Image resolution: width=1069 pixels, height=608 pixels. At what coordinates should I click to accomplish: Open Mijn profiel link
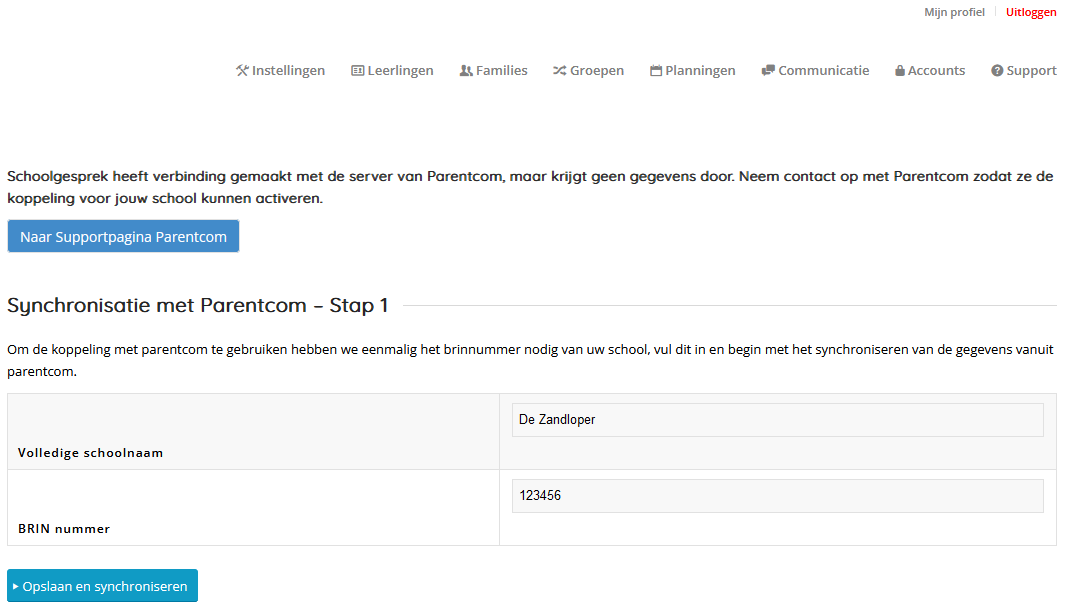pos(954,12)
